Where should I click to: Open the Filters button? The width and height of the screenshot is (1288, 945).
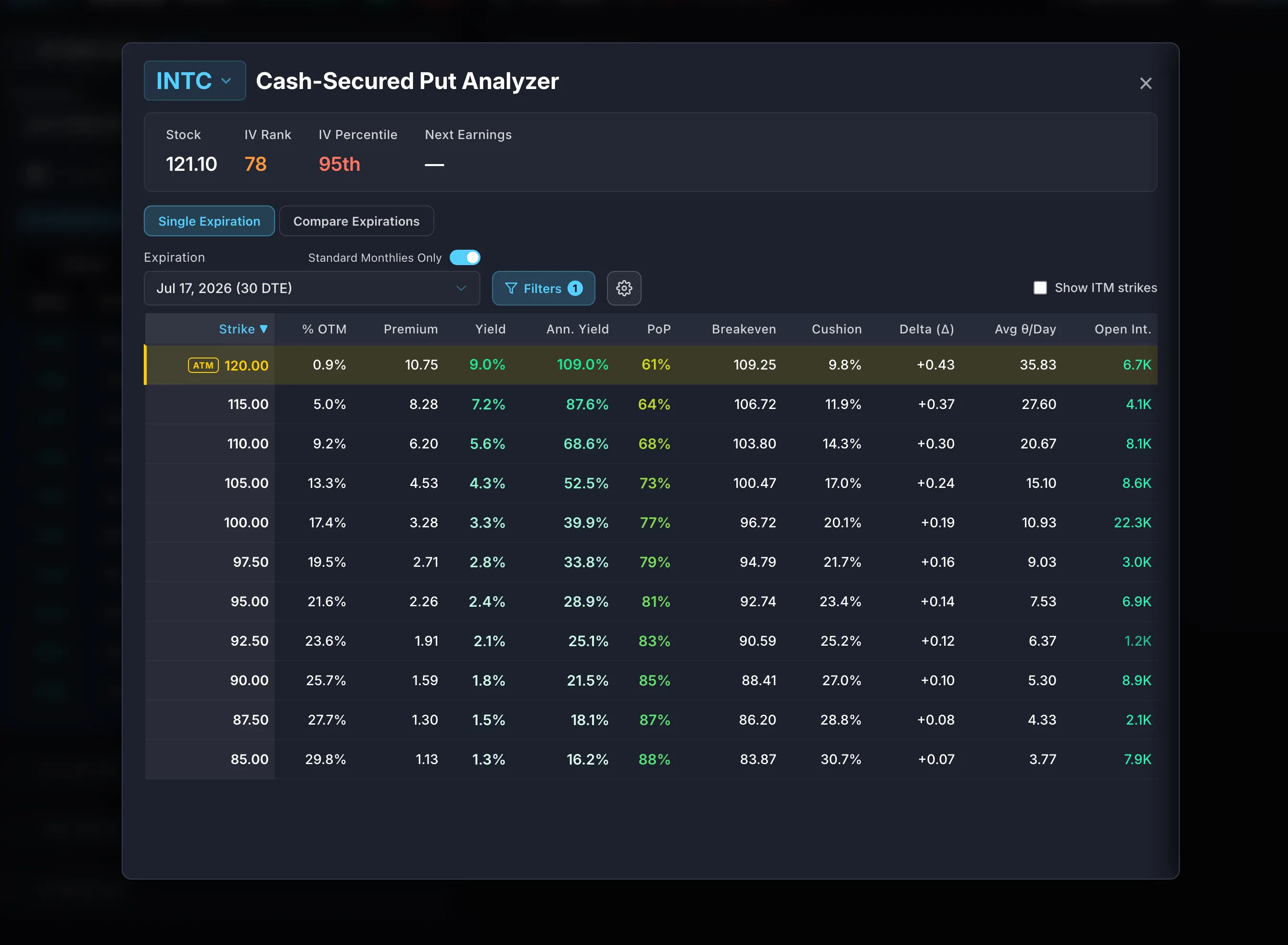click(543, 288)
